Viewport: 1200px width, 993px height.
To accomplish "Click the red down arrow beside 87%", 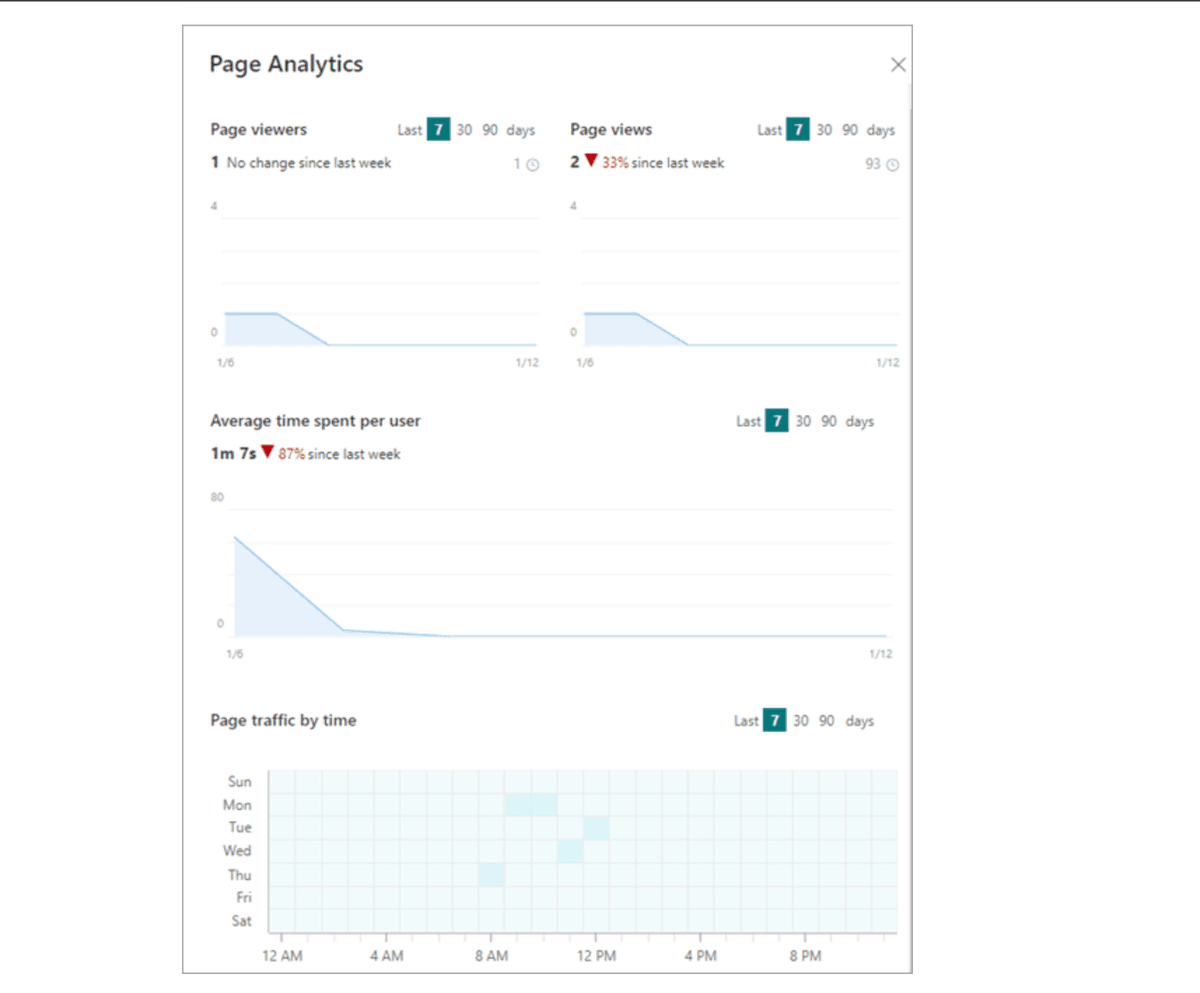I will [x=267, y=452].
